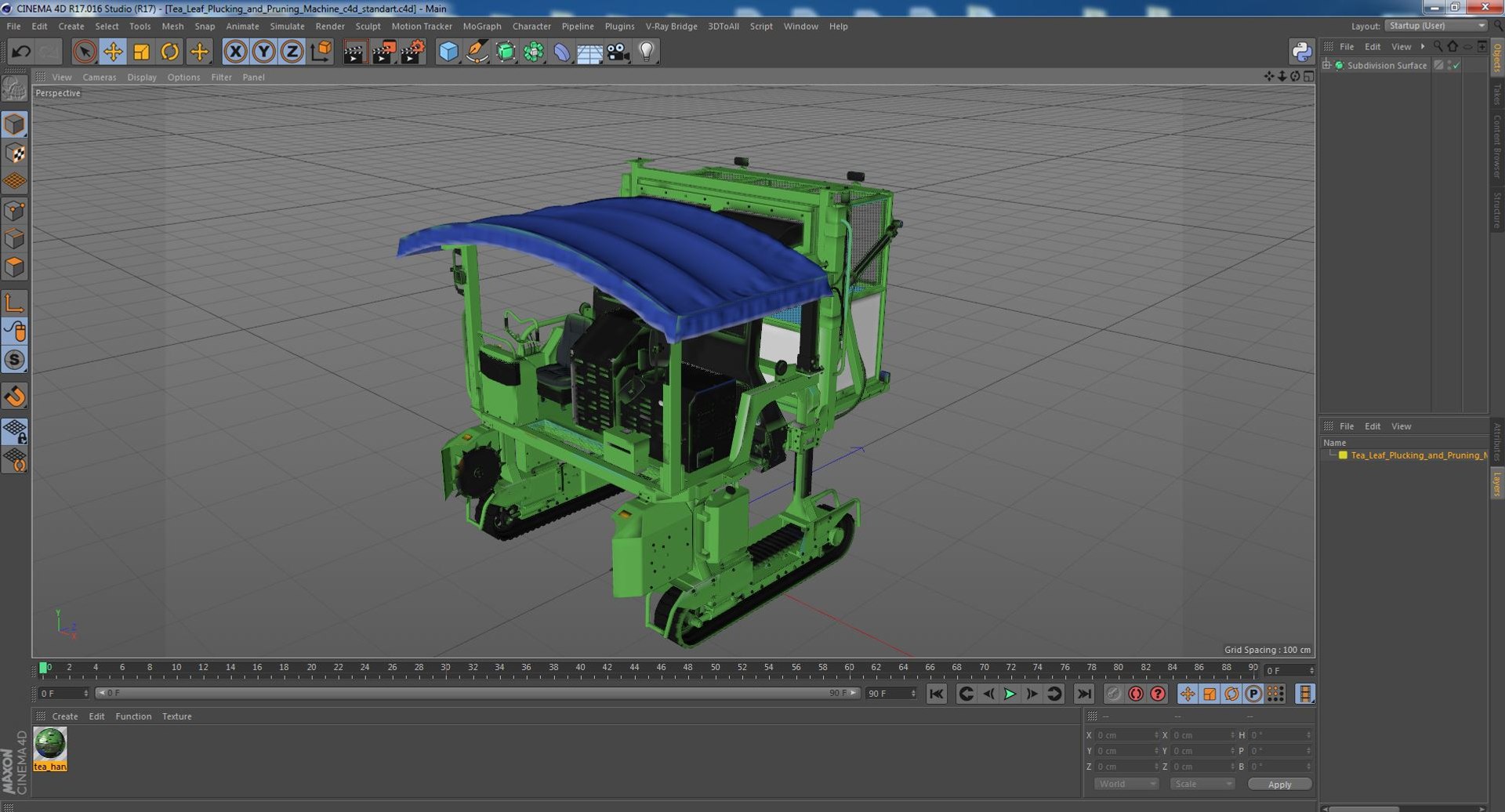Open the Objects side tab
Screen dimensions: 1505x812
pyautogui.click(x=1497, y=57)
